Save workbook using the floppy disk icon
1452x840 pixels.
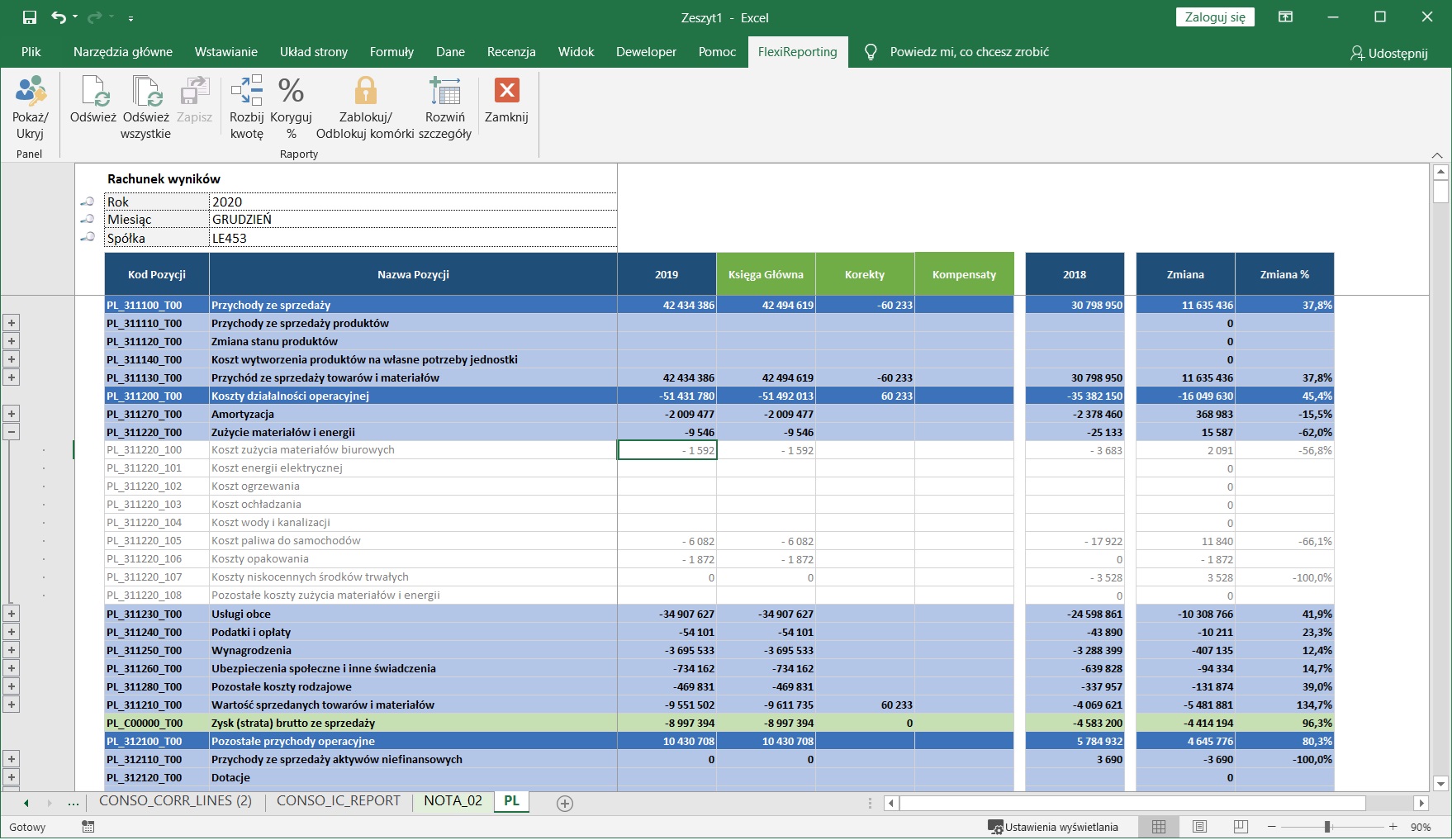click(x=30, y=17)
